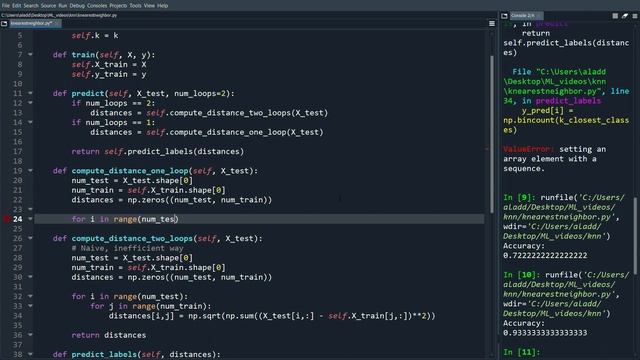Click the '# Naive, inefficient way' comment
The image size is (640, 360).
coord(127,248)
